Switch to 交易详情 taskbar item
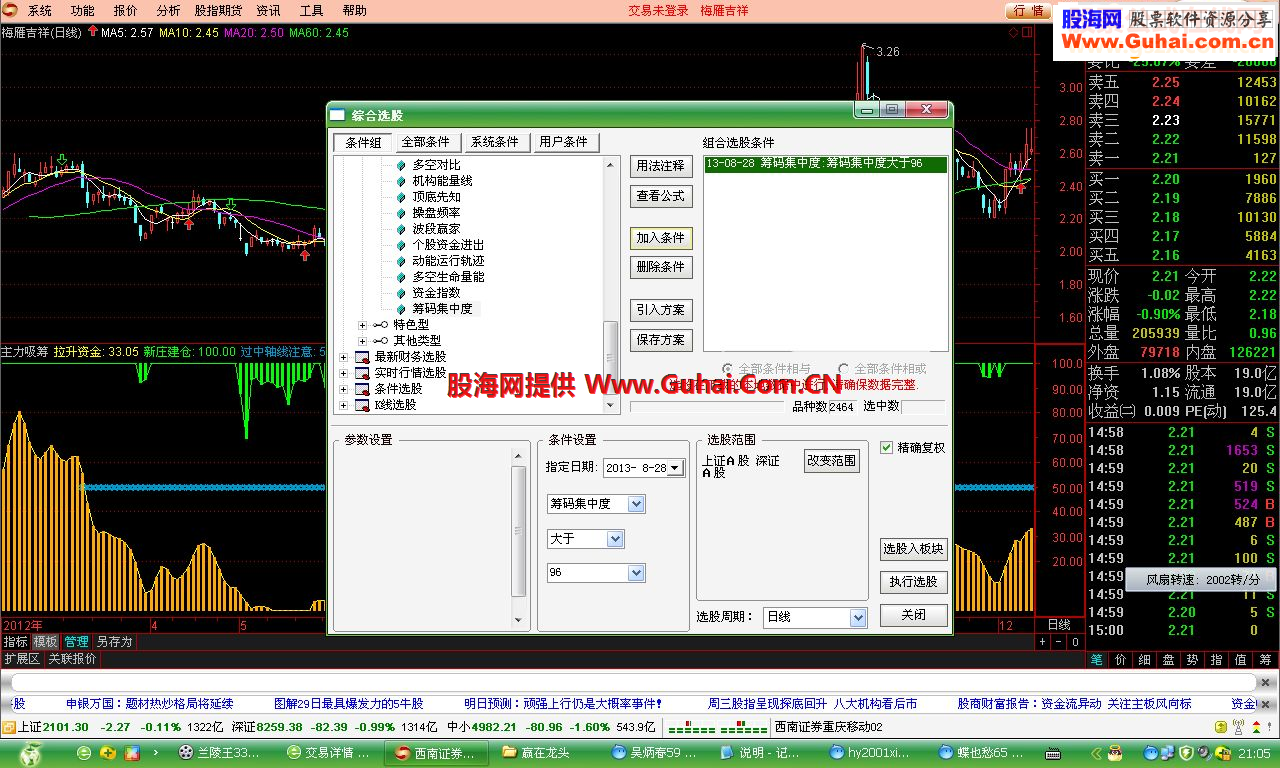 pos(329,753)
